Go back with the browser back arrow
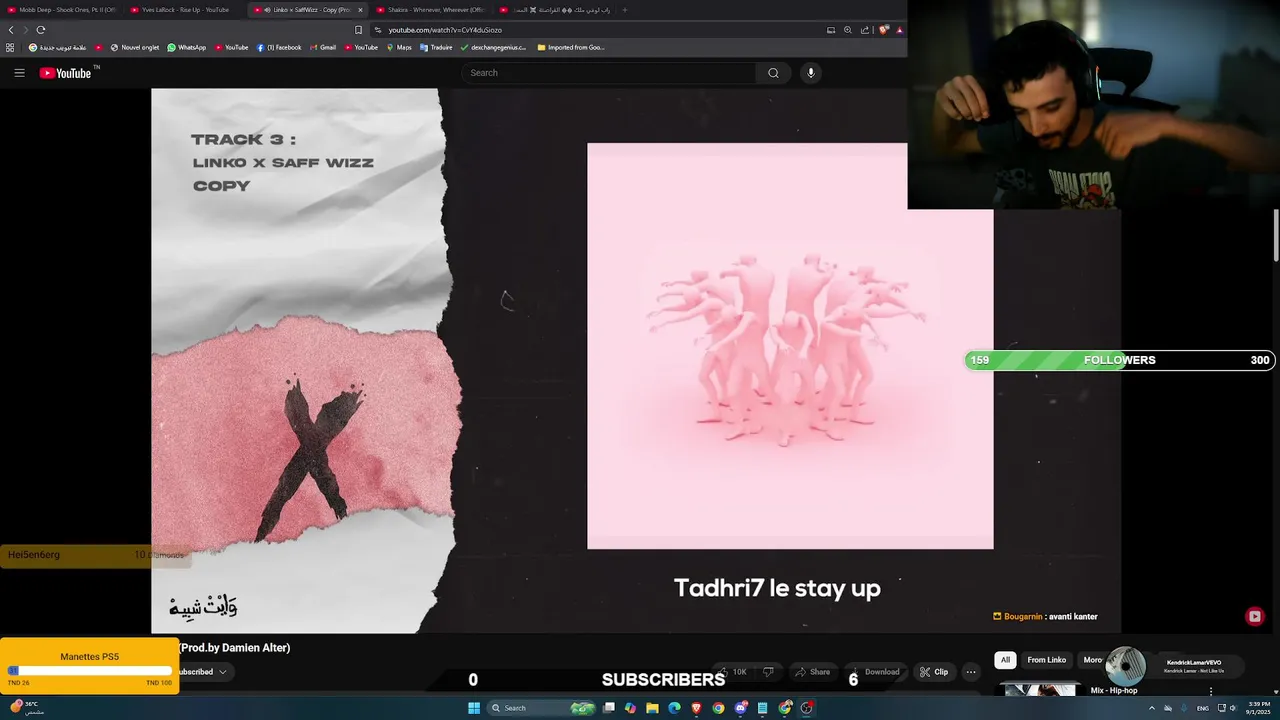Viewport: 1280px width, 720px height. point(11,30)
